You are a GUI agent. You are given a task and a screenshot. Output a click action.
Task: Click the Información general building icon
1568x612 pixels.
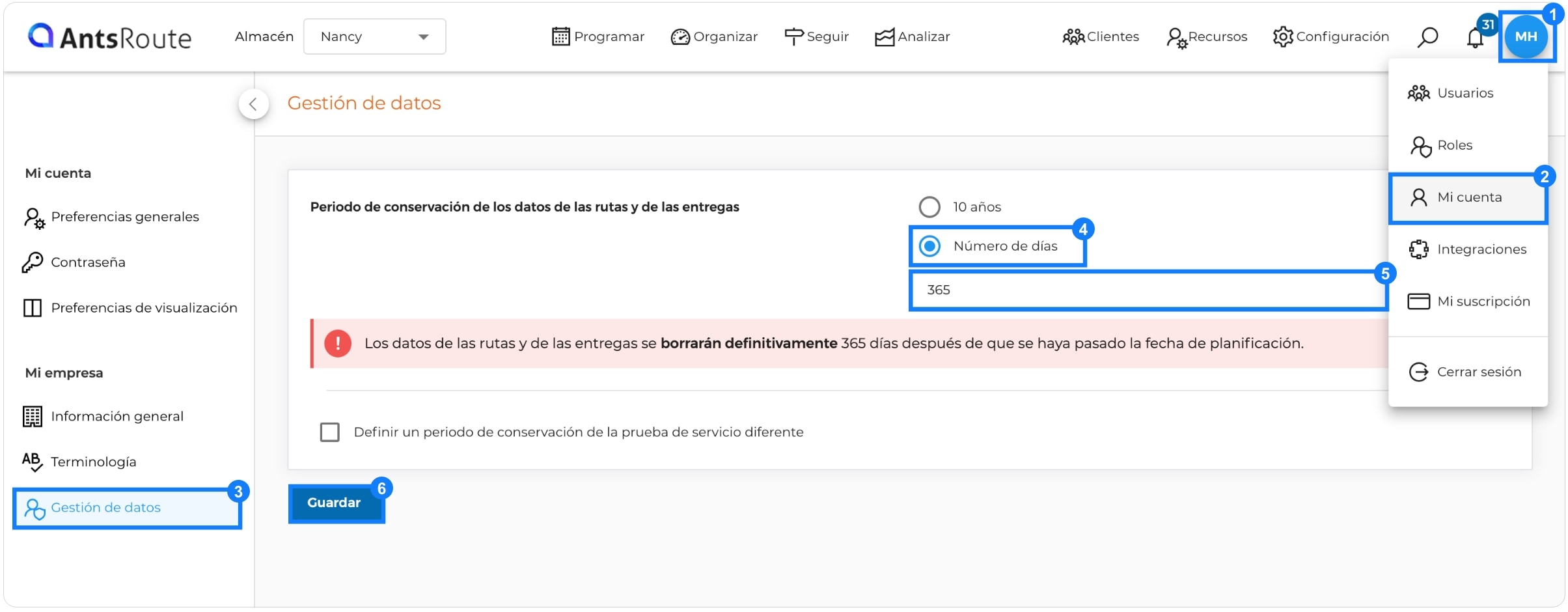coord(33,417)
